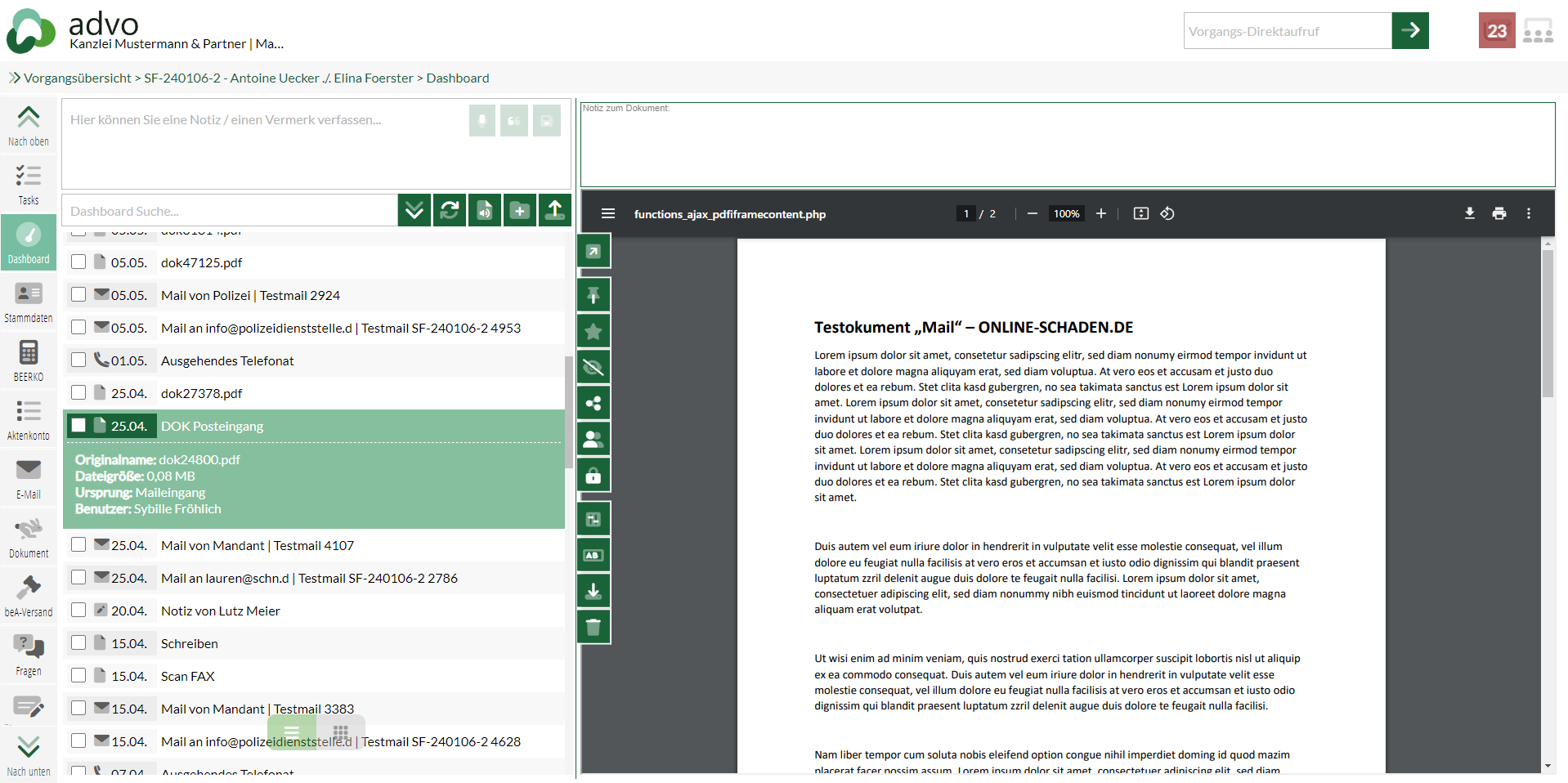This screenshot has width=1568, height=783.
Task: Click the trash delete icon
Action: pos(594,627)
